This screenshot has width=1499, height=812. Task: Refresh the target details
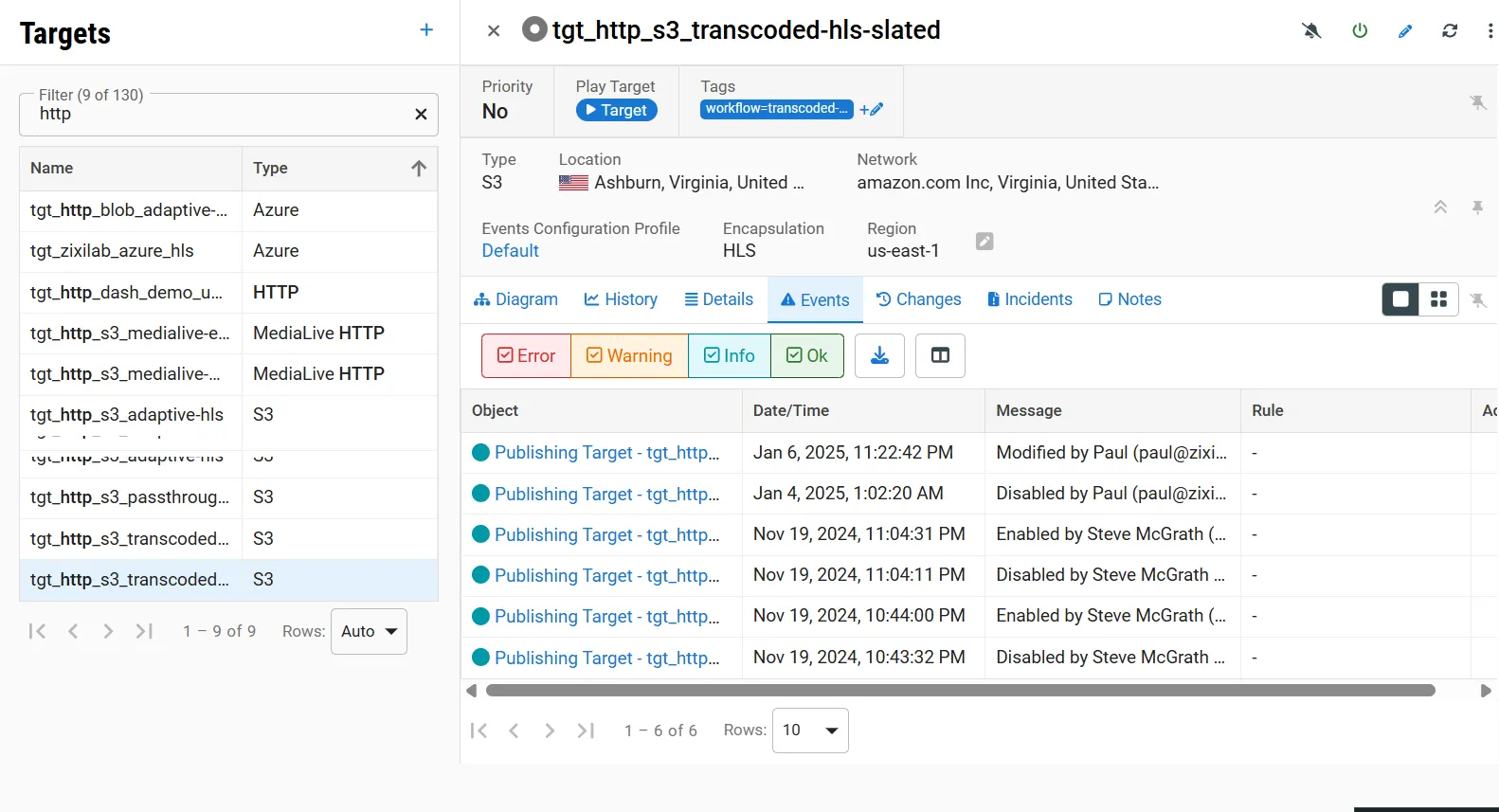pos(1450,31)
